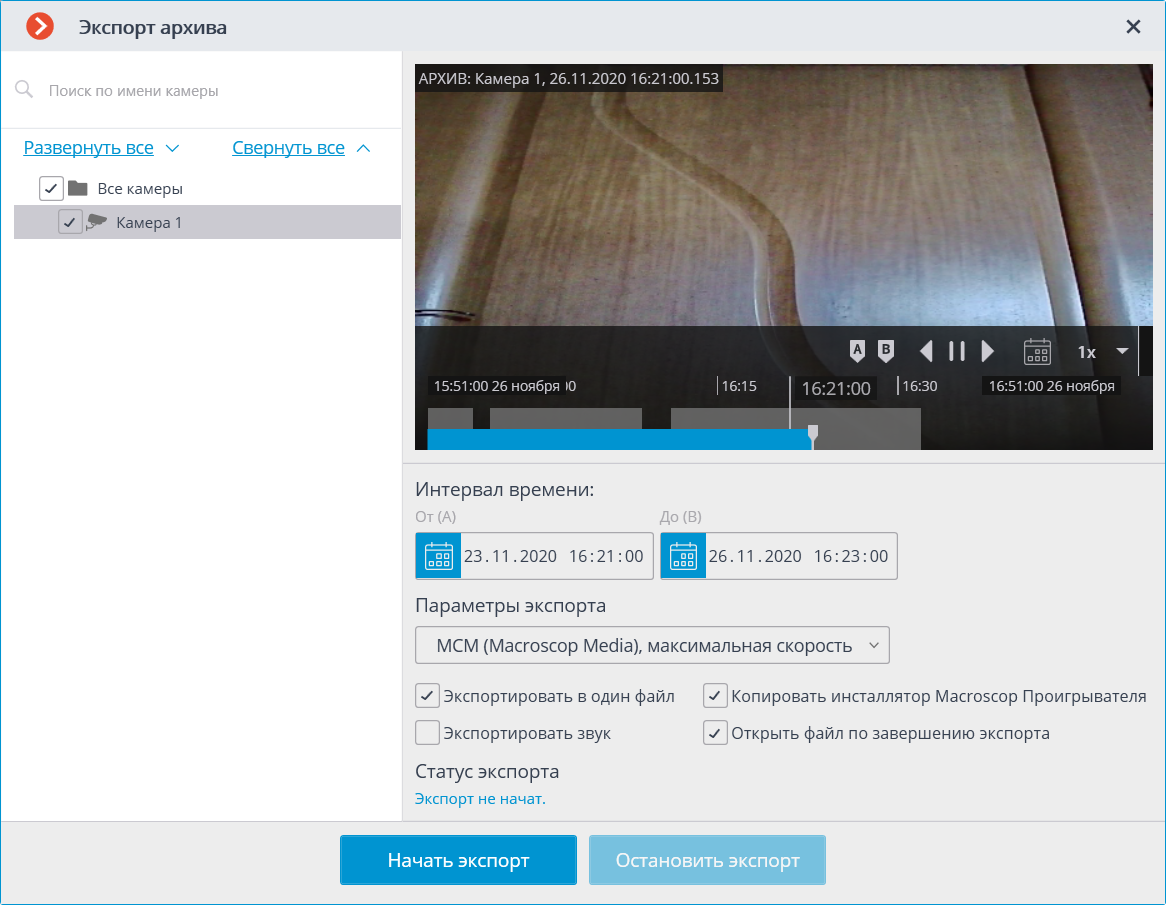This screenshot has height=905, width=1166.
Task: Play archive backward
Action: (x=926, y=351)
